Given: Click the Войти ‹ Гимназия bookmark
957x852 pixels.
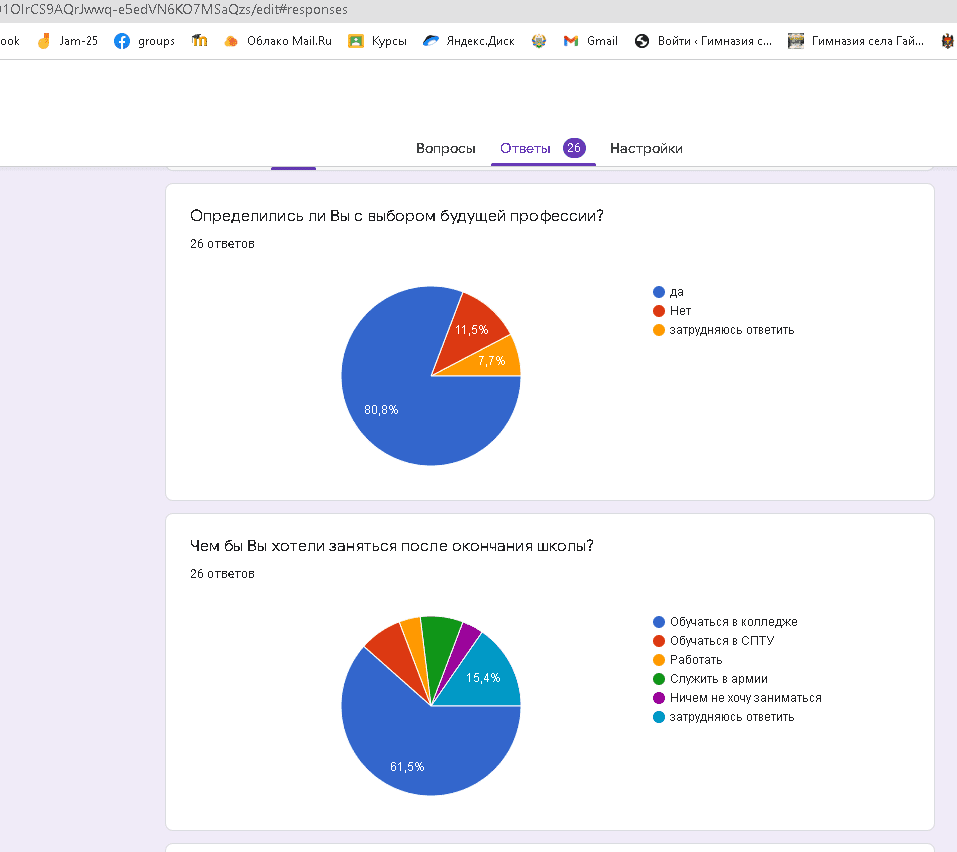Looking at the screenshot, I should [x=704, y=41].
